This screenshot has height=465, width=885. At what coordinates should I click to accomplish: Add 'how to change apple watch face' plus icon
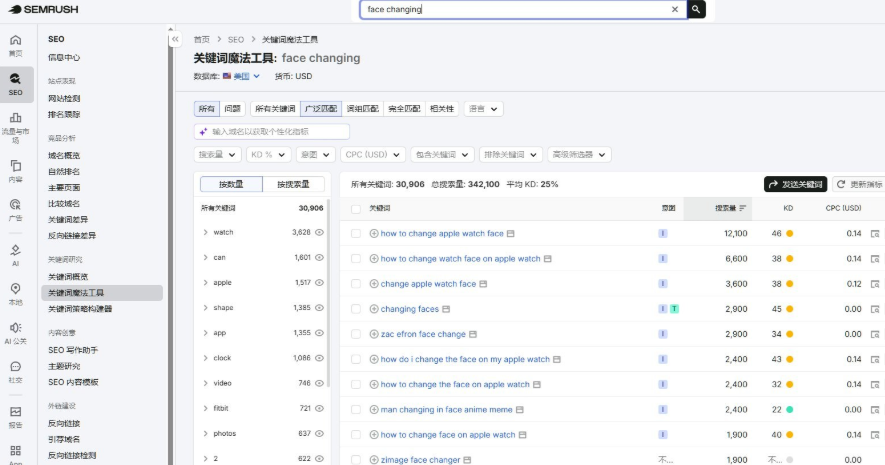[374, 233]
